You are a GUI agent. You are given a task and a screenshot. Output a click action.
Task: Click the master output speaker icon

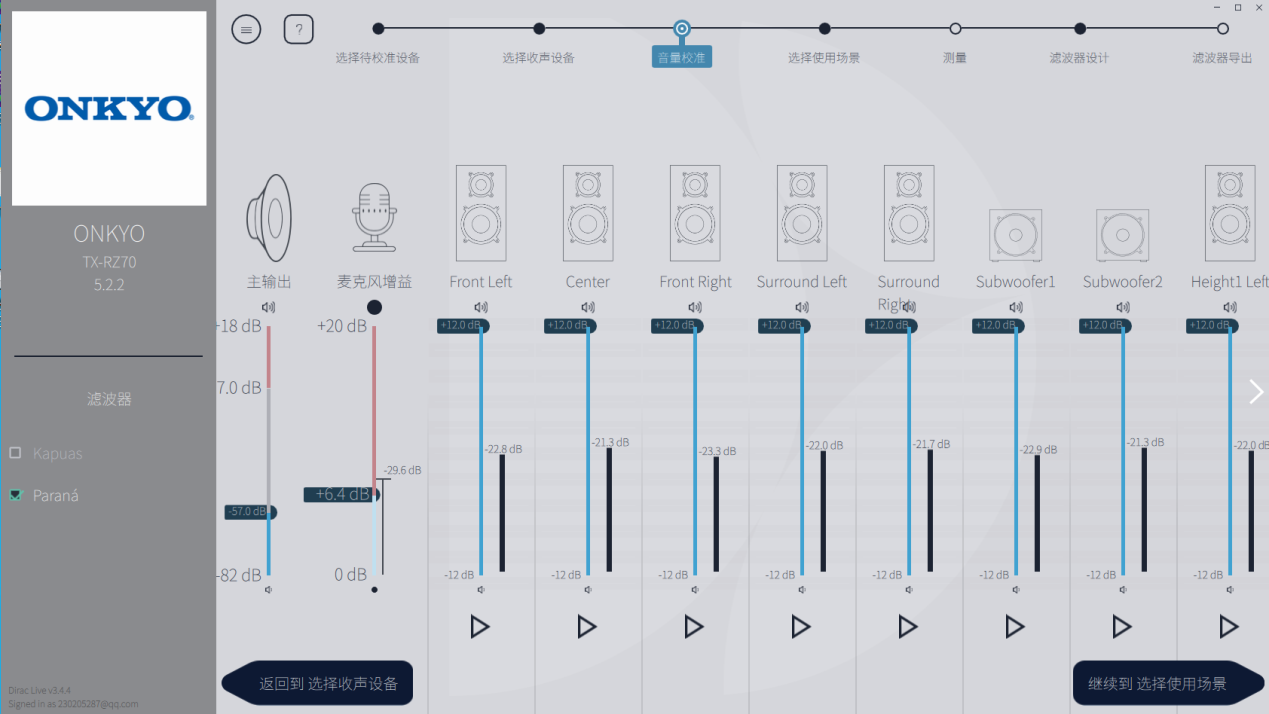point(268,217)
